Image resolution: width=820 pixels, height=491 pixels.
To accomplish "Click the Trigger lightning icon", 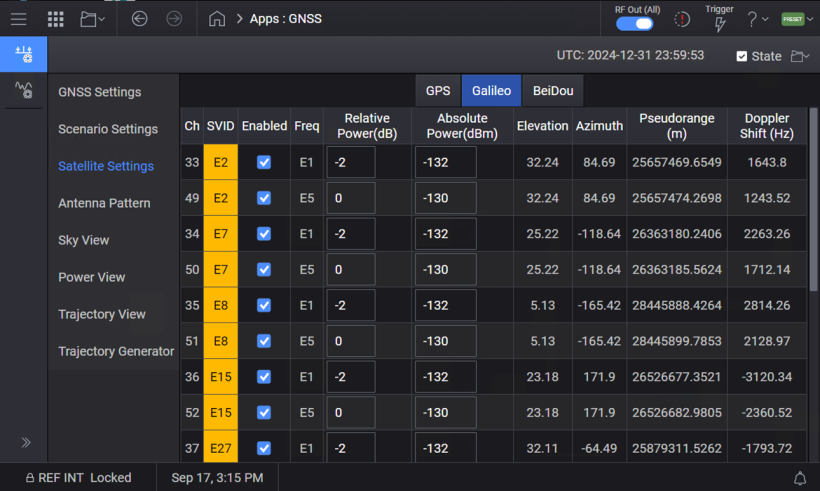I will pos(719,23).
